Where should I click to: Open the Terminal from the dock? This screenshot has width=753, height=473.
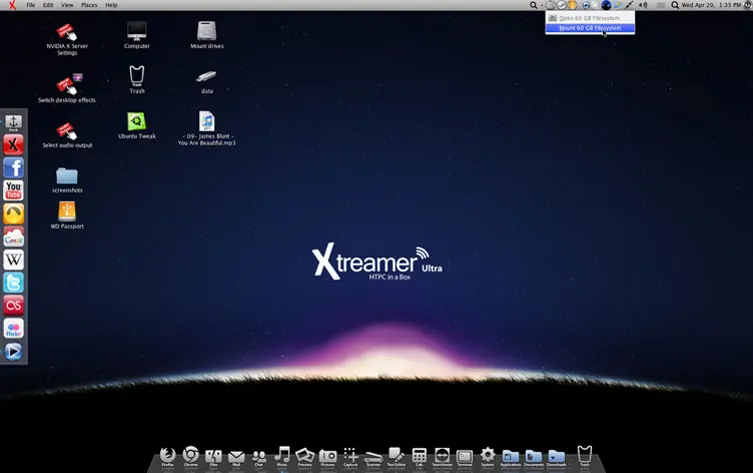tap(464, 455)
